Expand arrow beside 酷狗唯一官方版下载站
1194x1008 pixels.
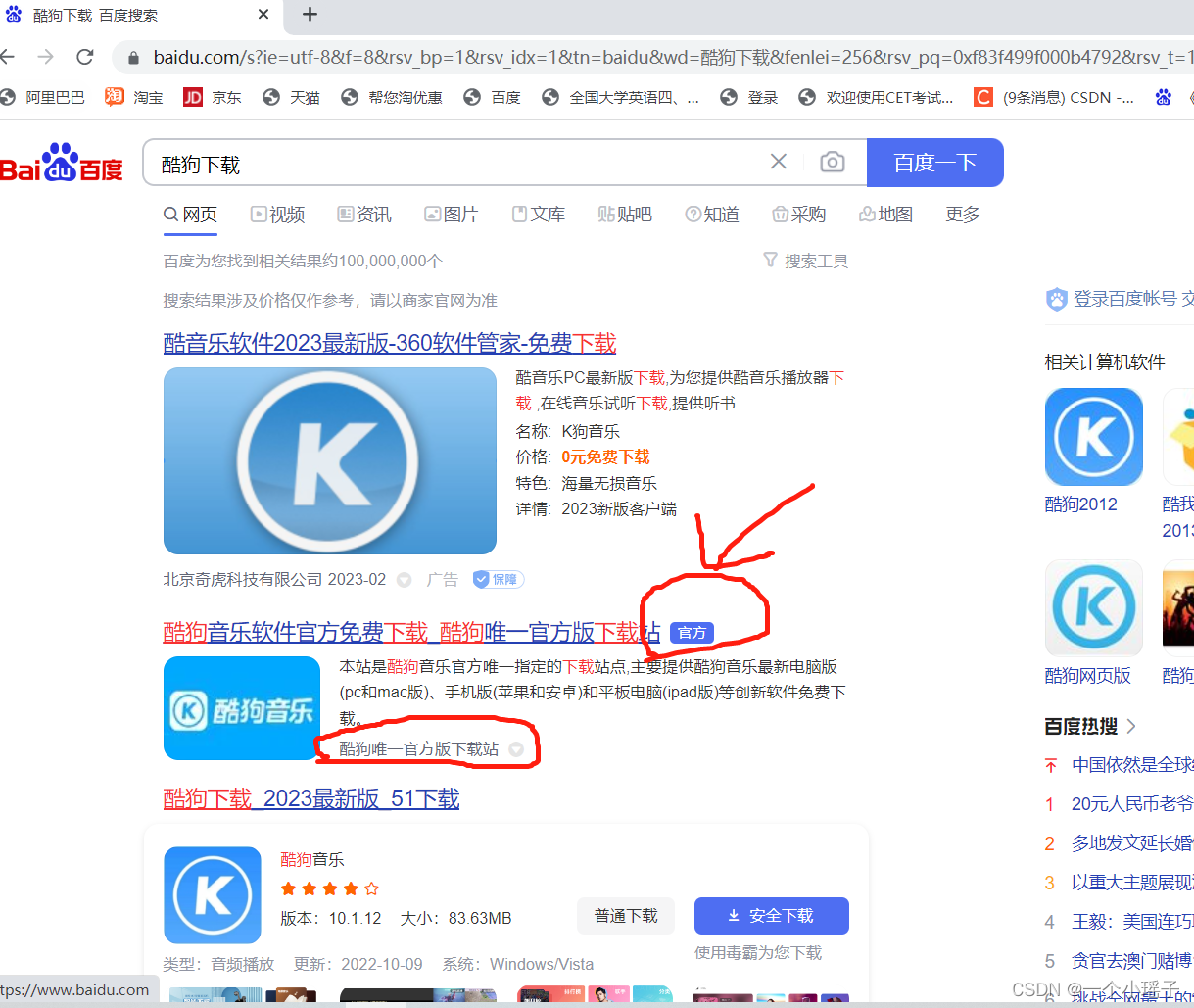coord(516,749)
